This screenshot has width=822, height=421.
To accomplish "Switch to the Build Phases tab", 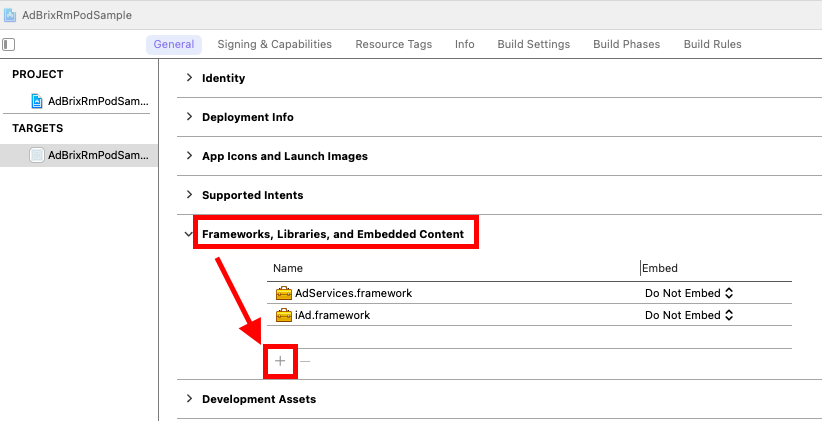I will 626,45.
